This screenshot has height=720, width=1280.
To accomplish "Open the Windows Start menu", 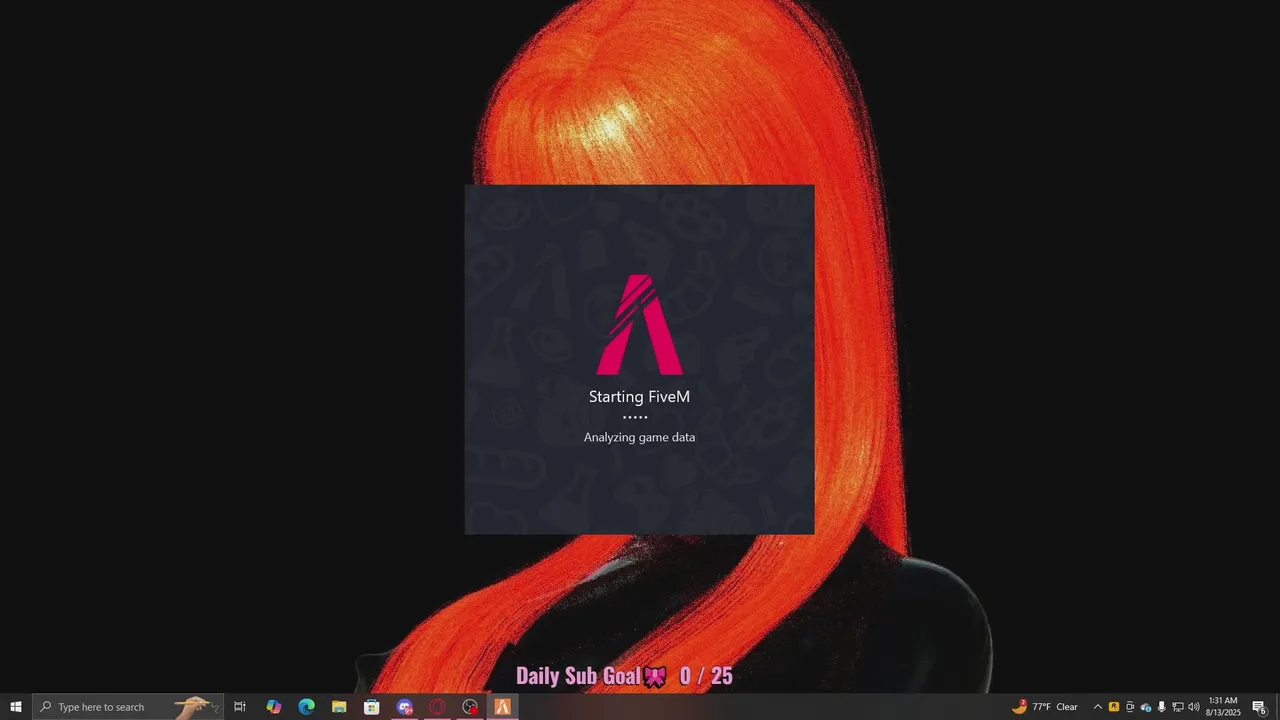I will pyautogui.click(x=16, y=707).
